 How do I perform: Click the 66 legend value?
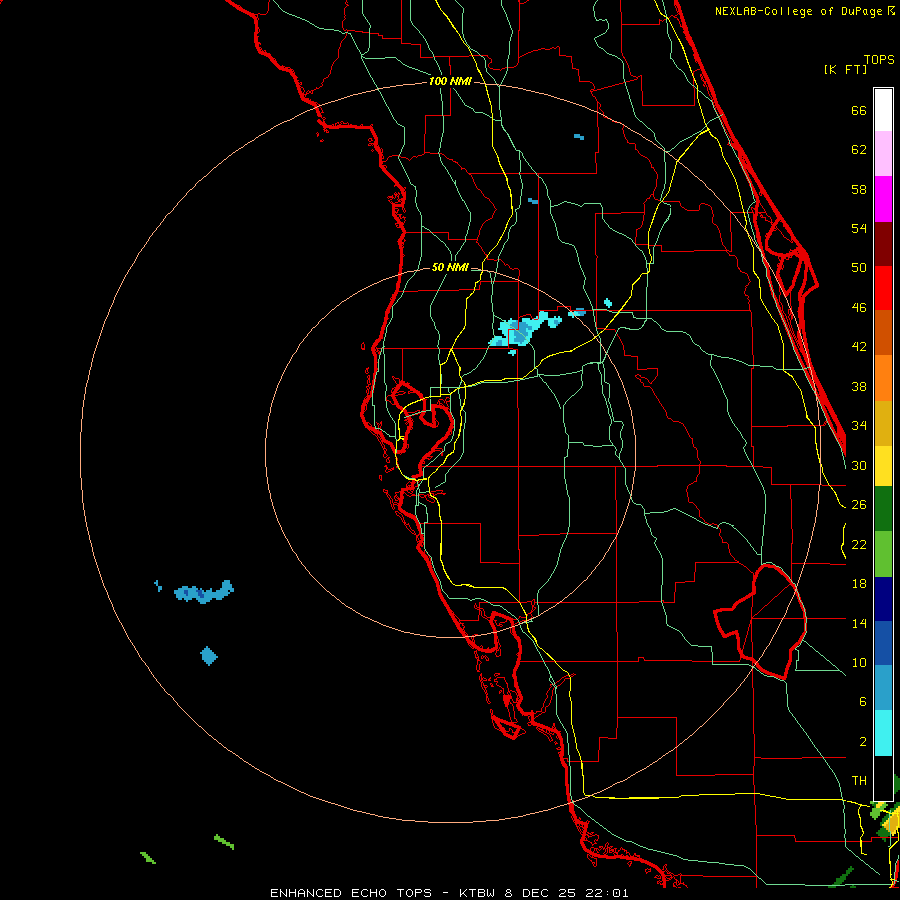click(859, 110)
